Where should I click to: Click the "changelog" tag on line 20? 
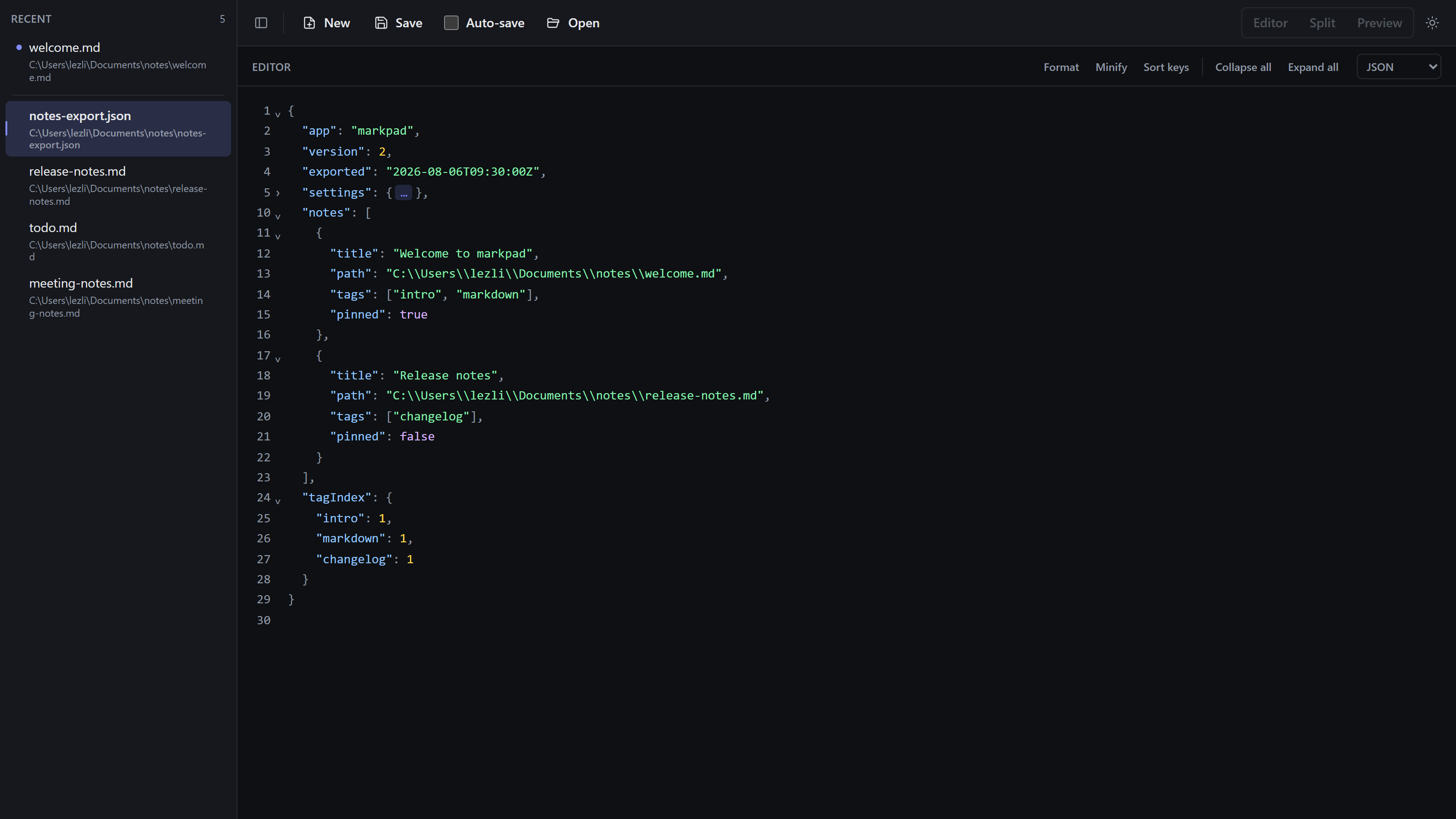point(431,417)
